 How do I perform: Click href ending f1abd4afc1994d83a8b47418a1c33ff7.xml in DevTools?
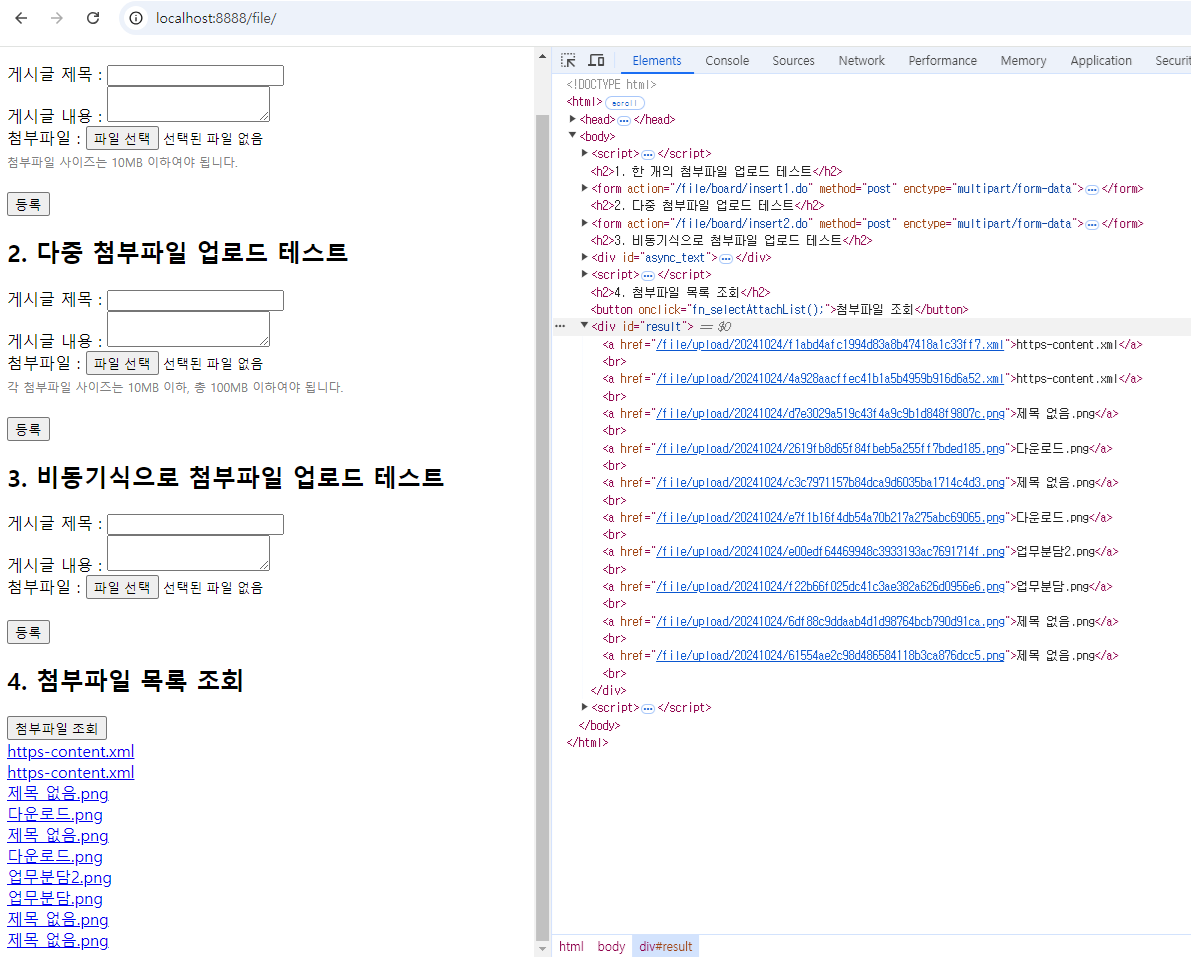[x=829, y=344]
